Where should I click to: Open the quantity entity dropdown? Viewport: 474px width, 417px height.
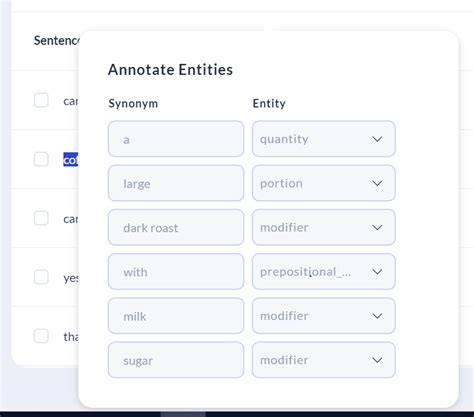coord(324,139)
